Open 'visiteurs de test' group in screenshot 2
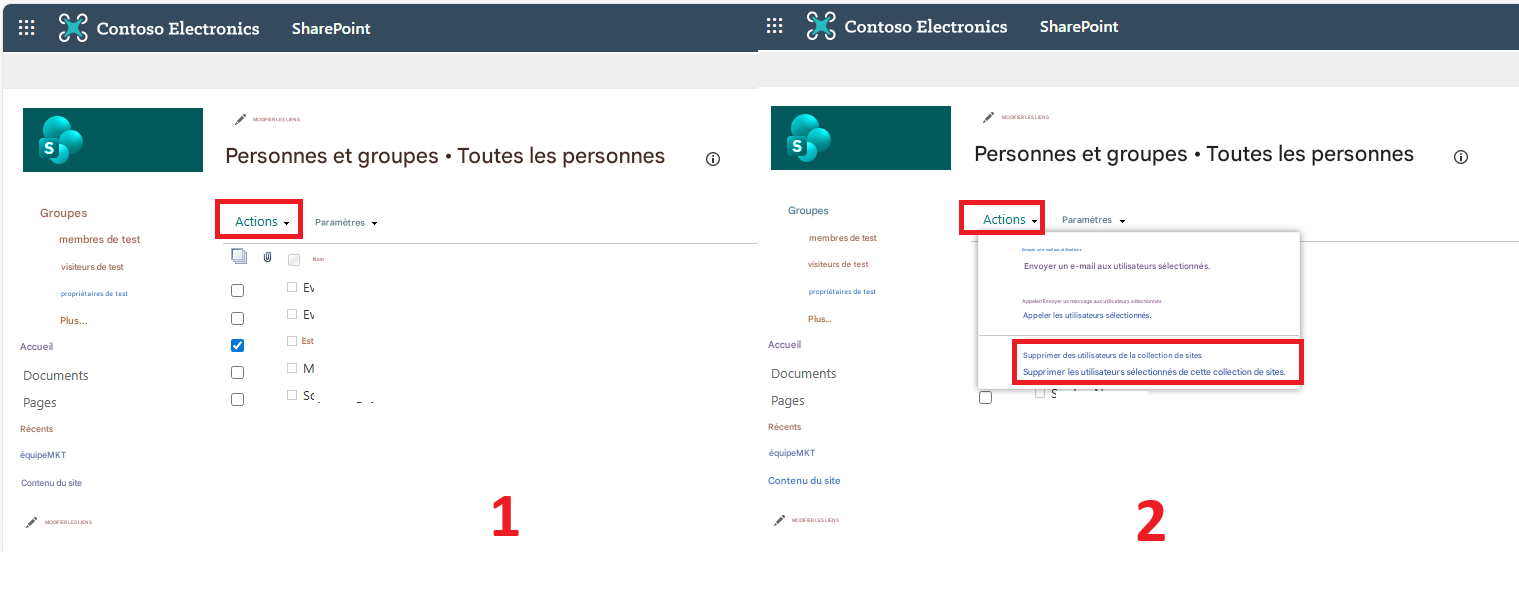 838,264
